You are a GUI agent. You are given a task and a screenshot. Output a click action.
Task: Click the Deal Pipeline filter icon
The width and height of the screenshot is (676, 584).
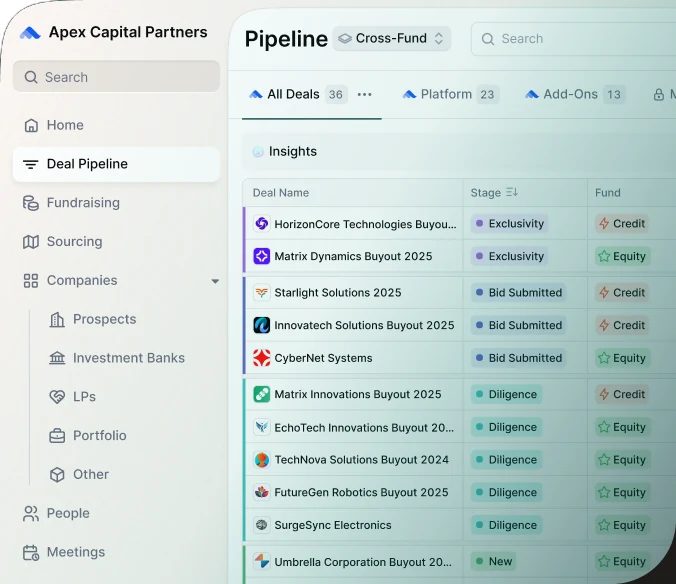tap(30, 164)
